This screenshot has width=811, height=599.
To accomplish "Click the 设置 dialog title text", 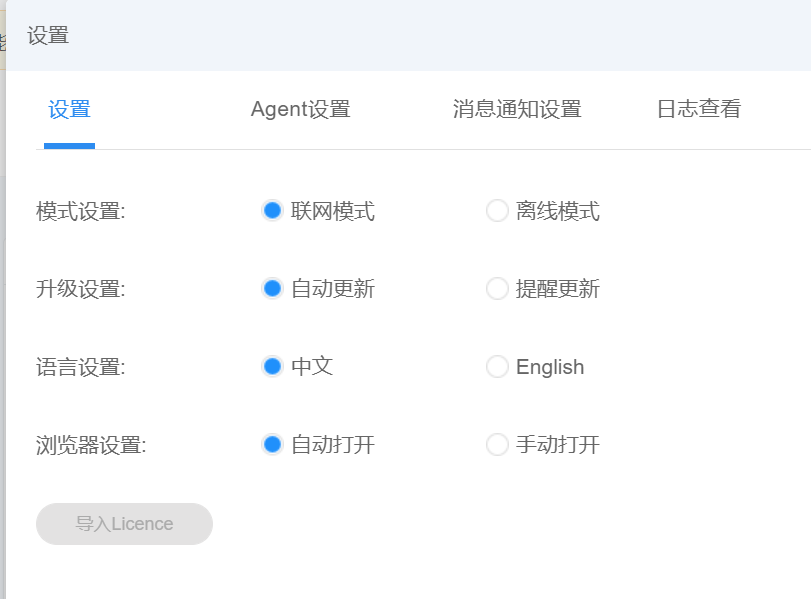I will click(48, 36).
